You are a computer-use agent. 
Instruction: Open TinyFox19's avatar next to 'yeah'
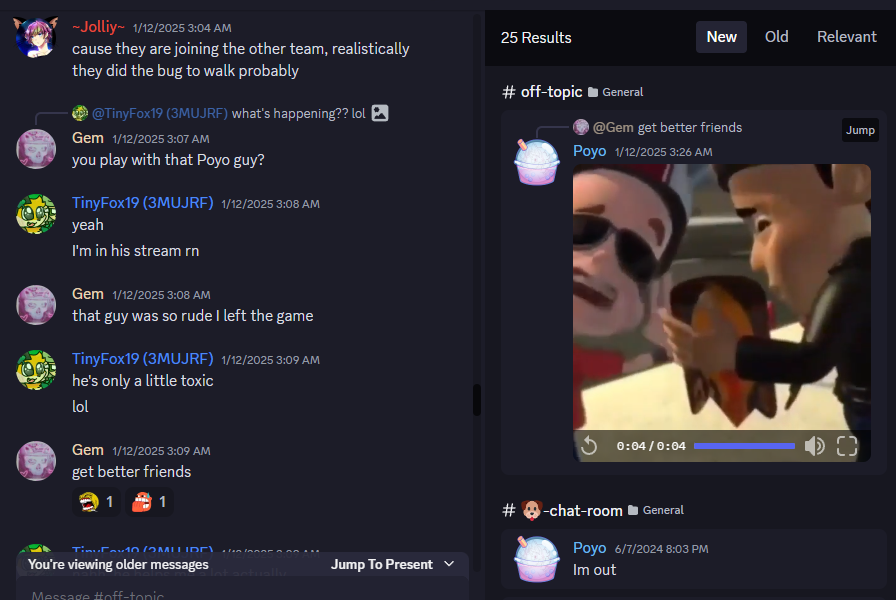pyautogui.click(x=36, y=214)
